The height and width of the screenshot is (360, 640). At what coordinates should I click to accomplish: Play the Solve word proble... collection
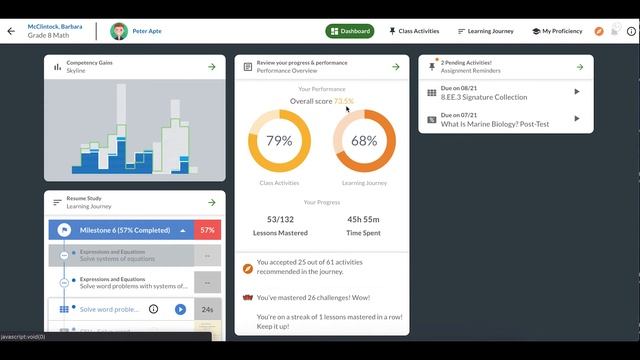click(x=180, y=309)
